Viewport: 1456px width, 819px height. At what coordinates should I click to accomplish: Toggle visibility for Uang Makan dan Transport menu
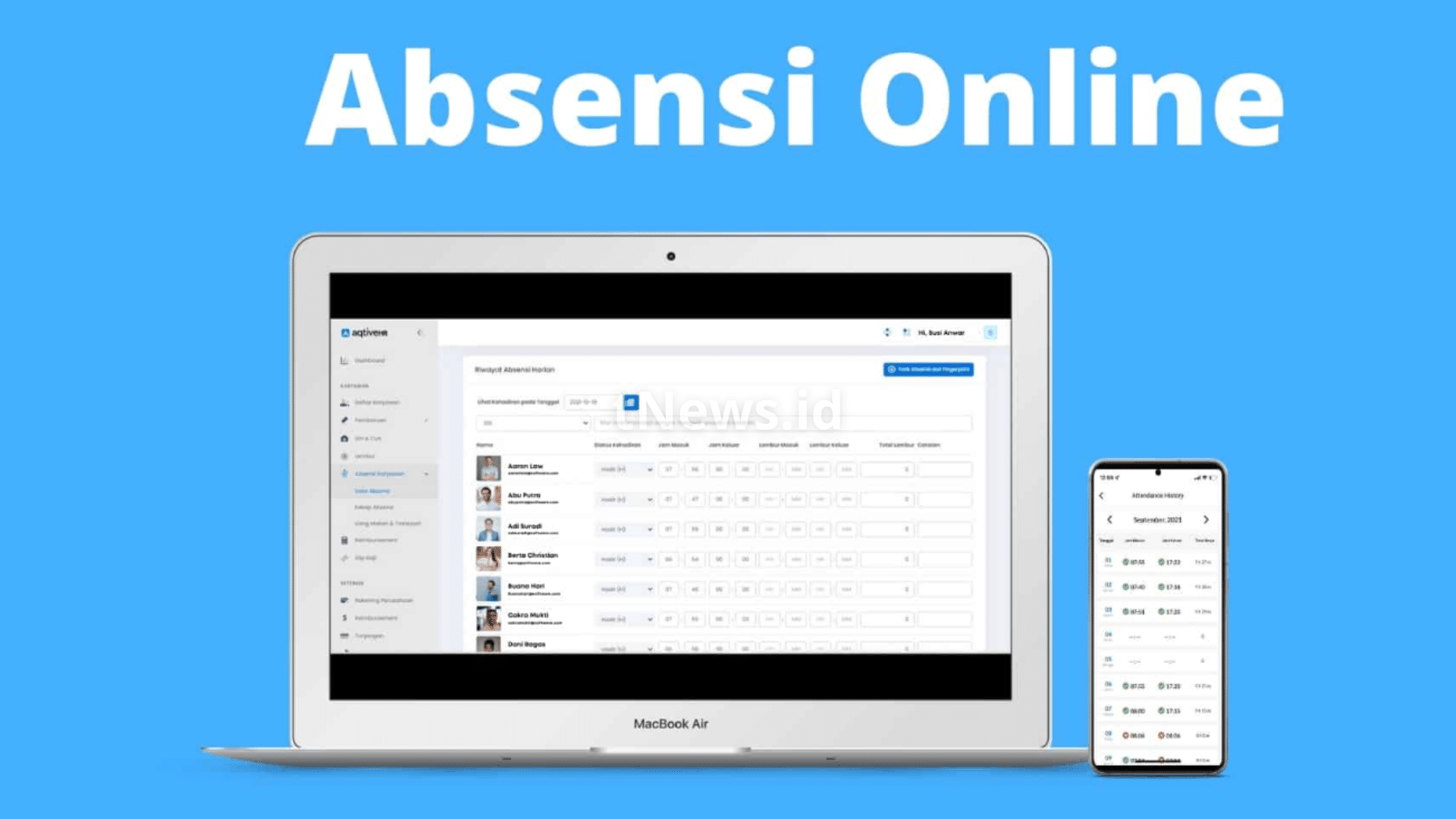389,523
